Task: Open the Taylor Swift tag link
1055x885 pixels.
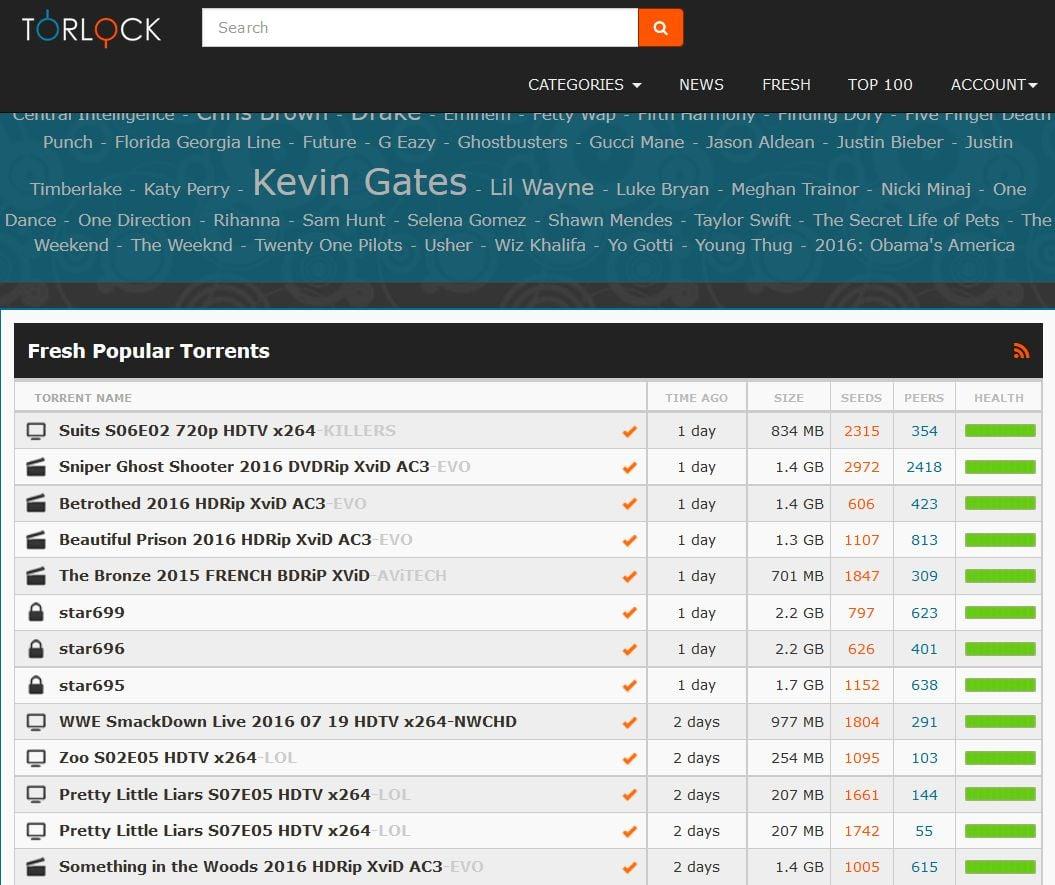Action: [742, 220]
